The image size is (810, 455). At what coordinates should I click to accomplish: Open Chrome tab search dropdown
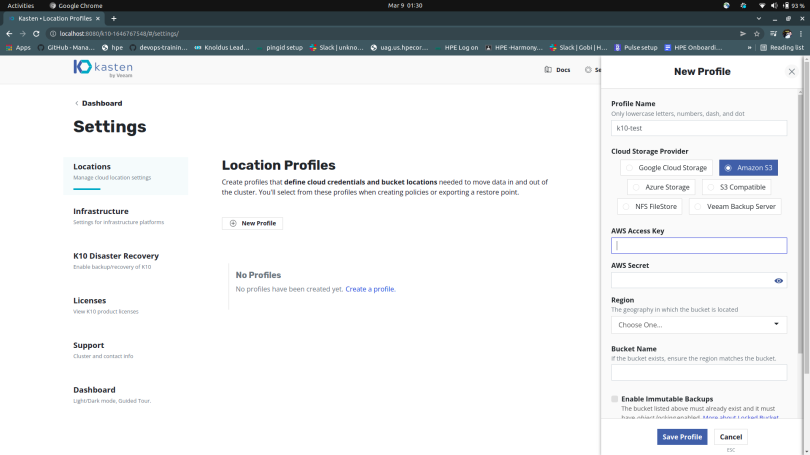758,19
